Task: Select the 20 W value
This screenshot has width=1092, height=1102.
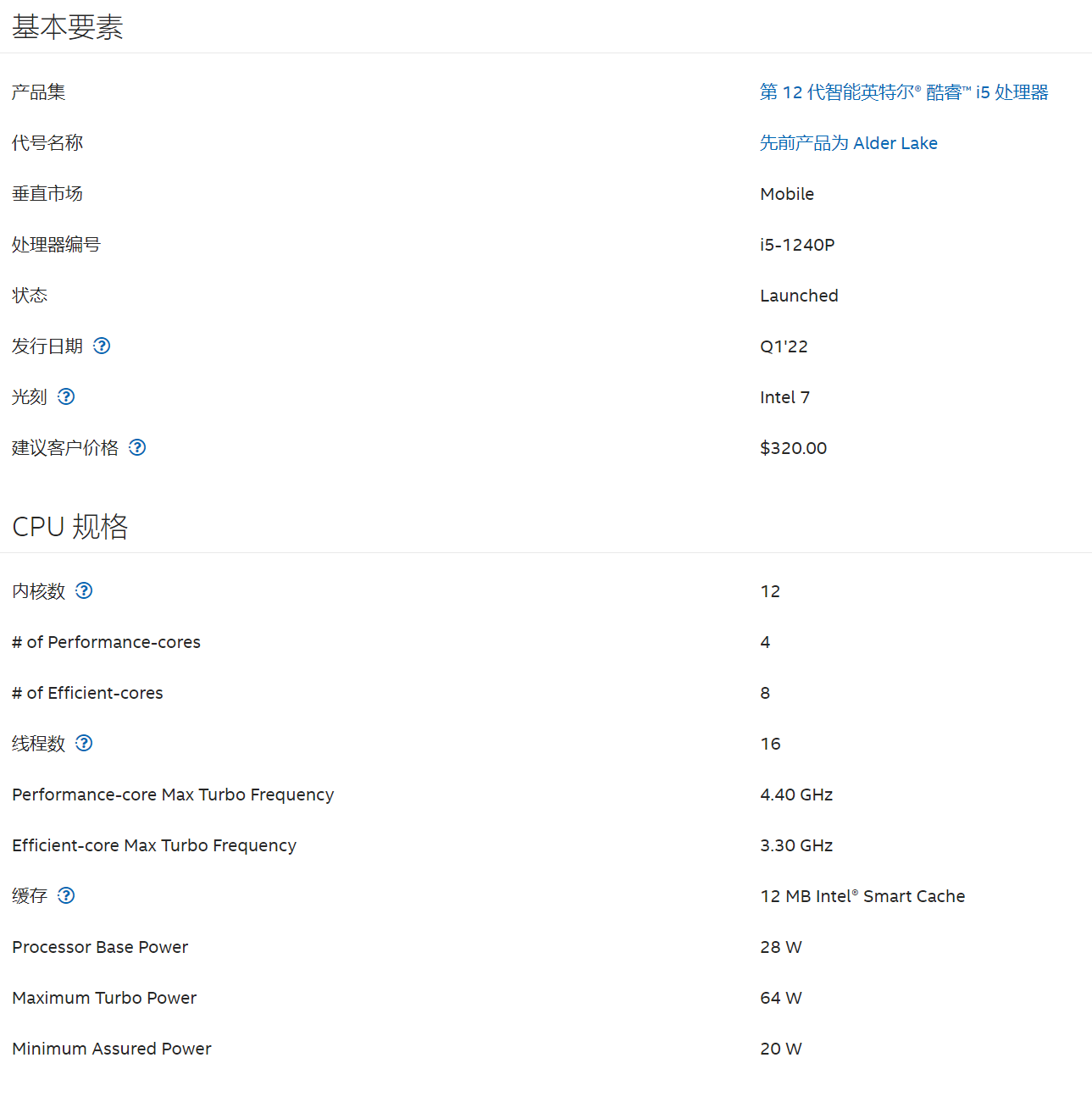Action: point(780,1049)
